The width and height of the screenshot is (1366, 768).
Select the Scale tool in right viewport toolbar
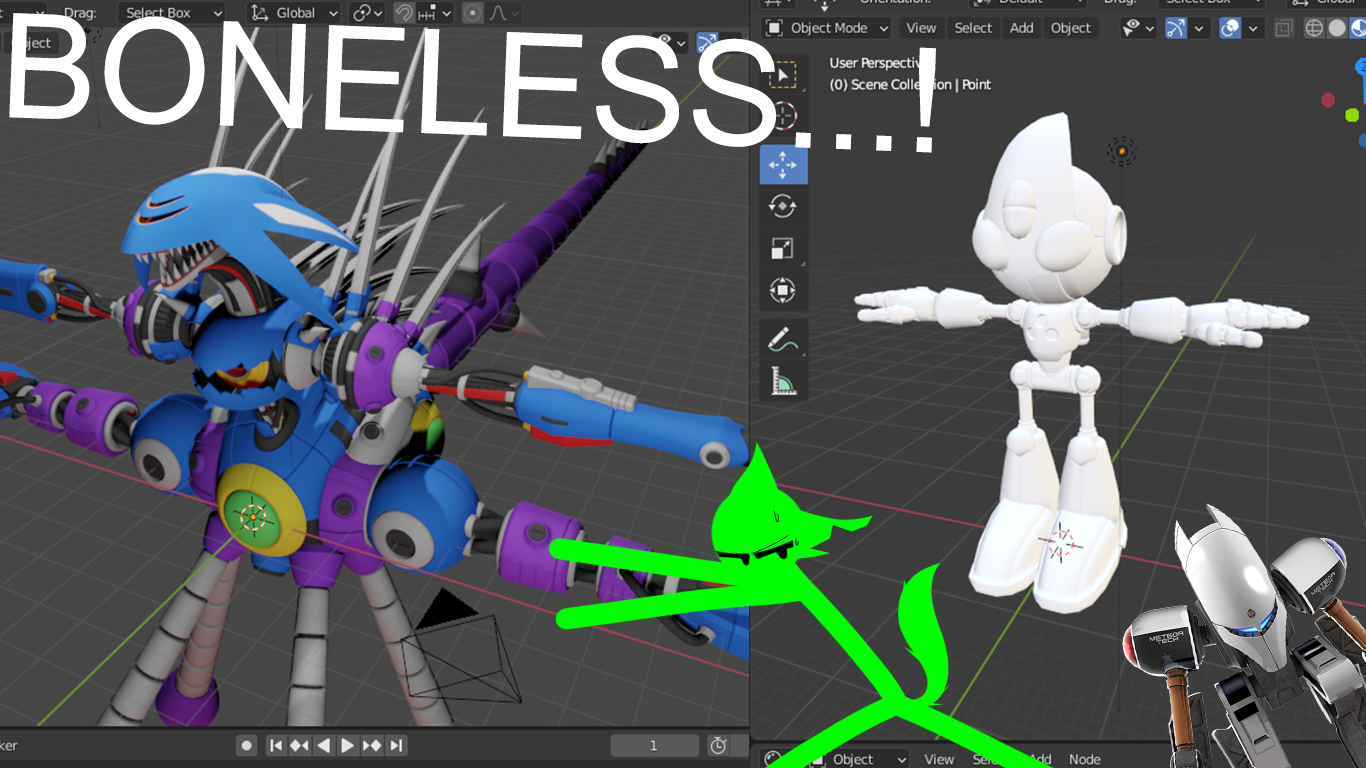[x=783, y=248]
